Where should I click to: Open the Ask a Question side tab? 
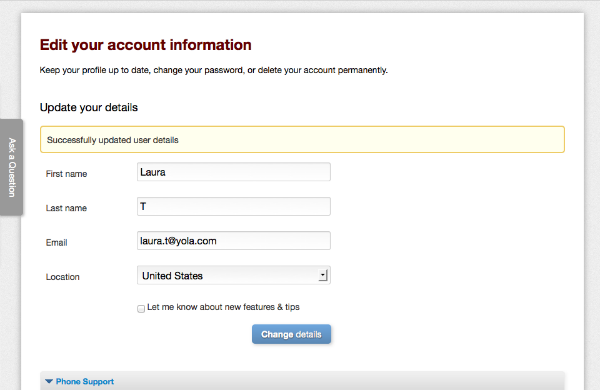tap(11, 167)
